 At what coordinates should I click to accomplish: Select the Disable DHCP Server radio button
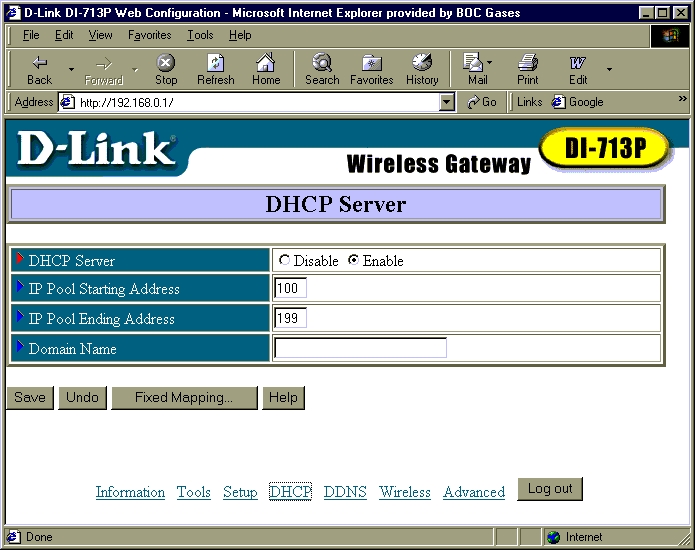(x=285, y=261)
